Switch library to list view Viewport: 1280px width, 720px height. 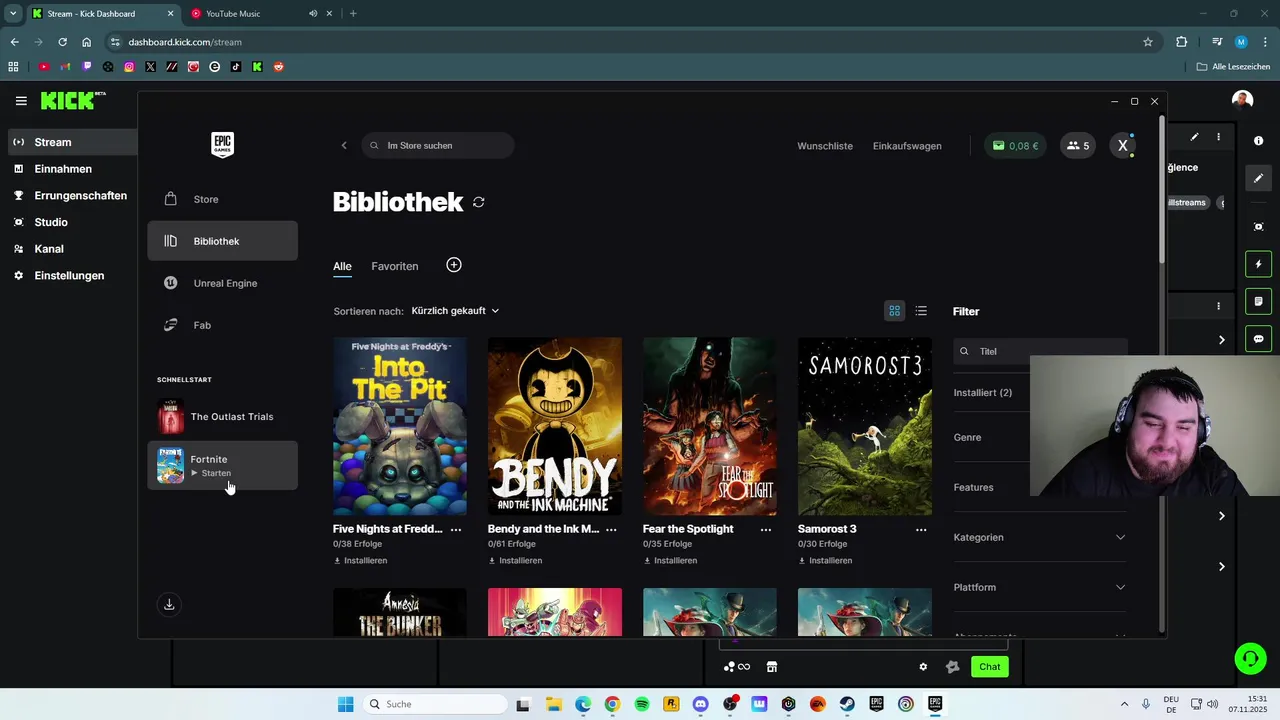[921, 311]
